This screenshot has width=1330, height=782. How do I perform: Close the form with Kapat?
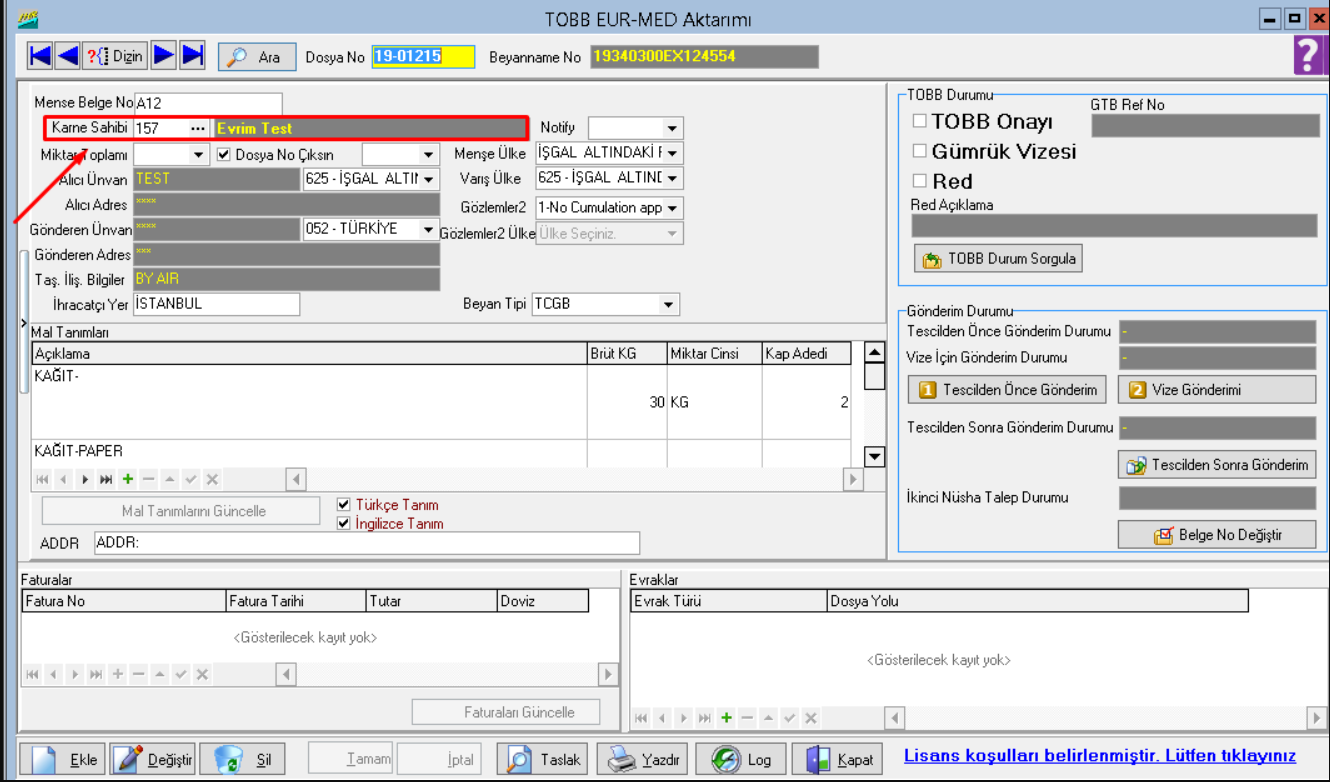pos(839,760)
